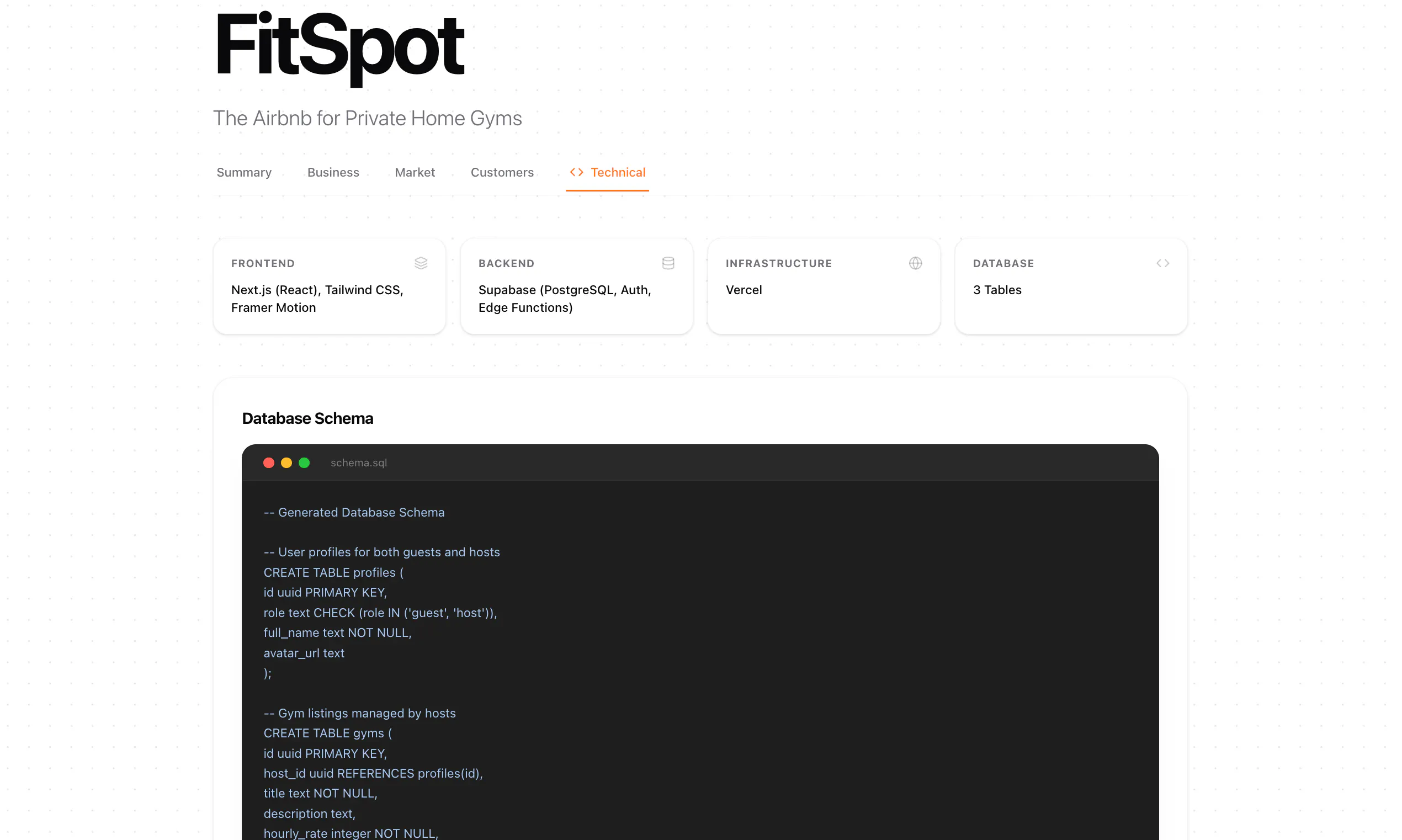1402x840 pixels.
Task: Click the red dot in schema.sql window
Action: (x=269, y=463)
